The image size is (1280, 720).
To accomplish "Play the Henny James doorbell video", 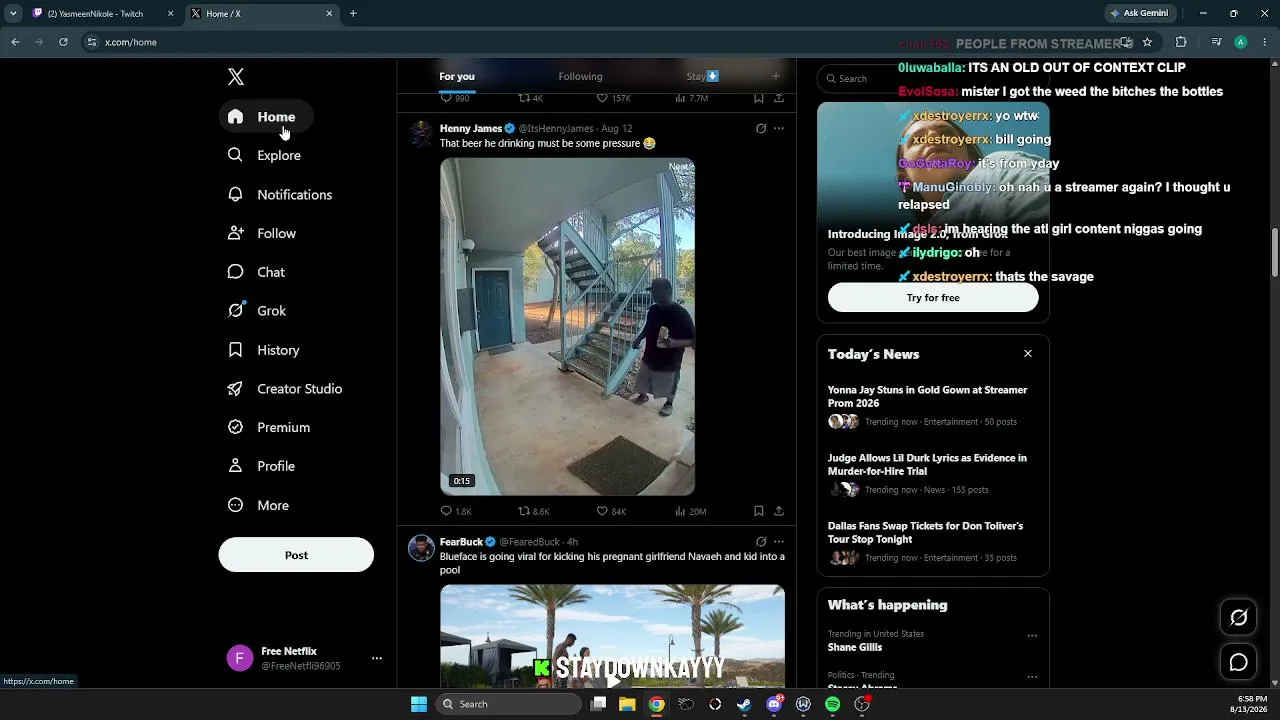I will pyautogui.click(x=567, y=327).
